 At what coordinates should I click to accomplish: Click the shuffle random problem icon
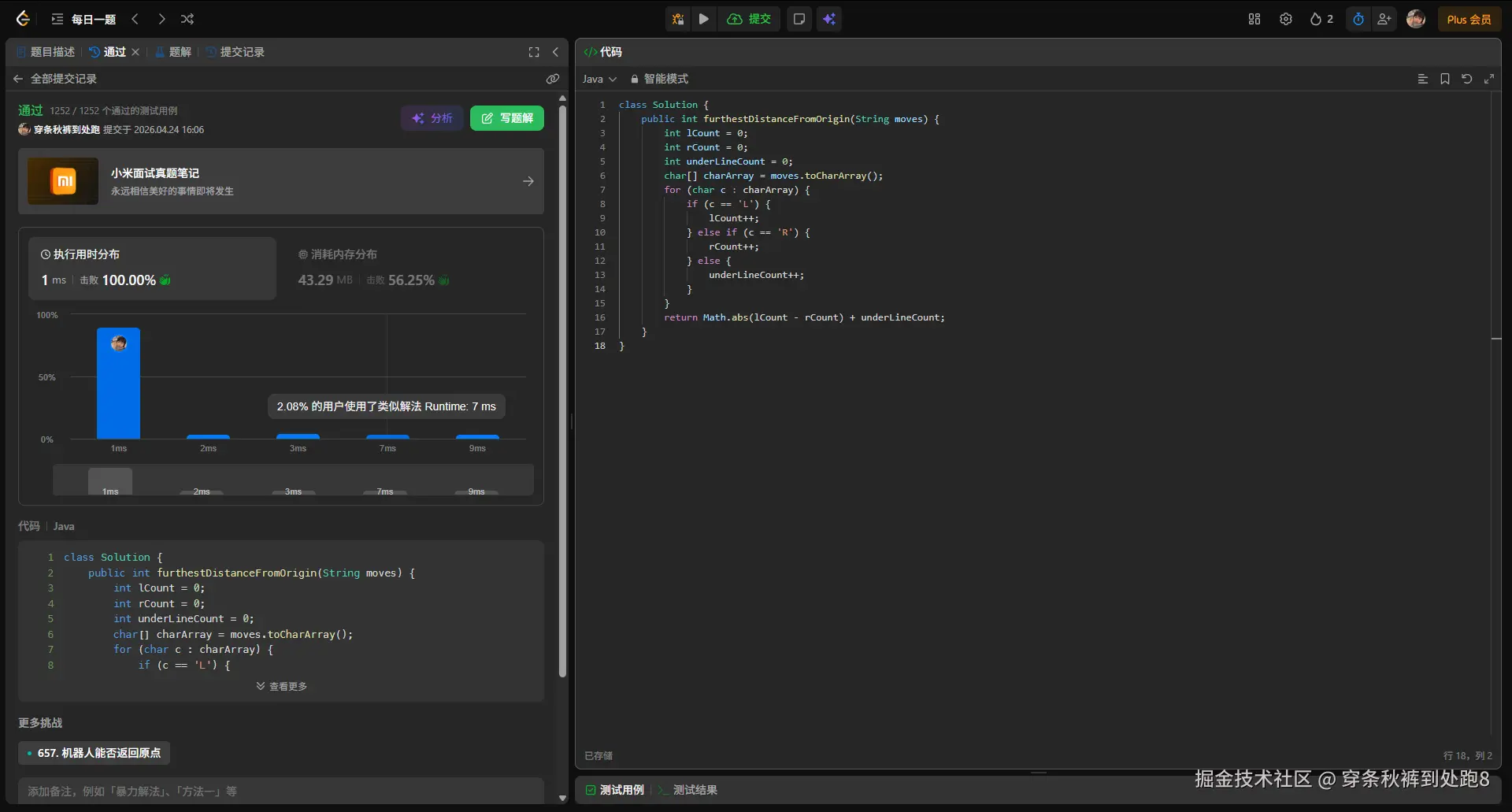[x=187, y=19]
